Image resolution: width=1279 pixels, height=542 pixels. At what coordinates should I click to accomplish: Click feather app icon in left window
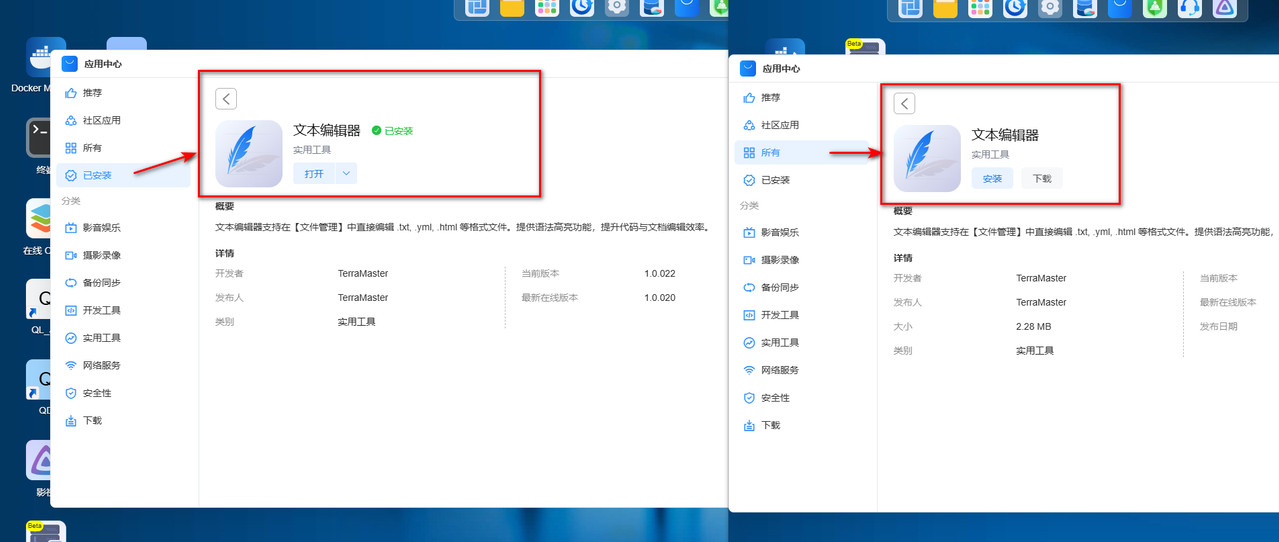point(248,154)
